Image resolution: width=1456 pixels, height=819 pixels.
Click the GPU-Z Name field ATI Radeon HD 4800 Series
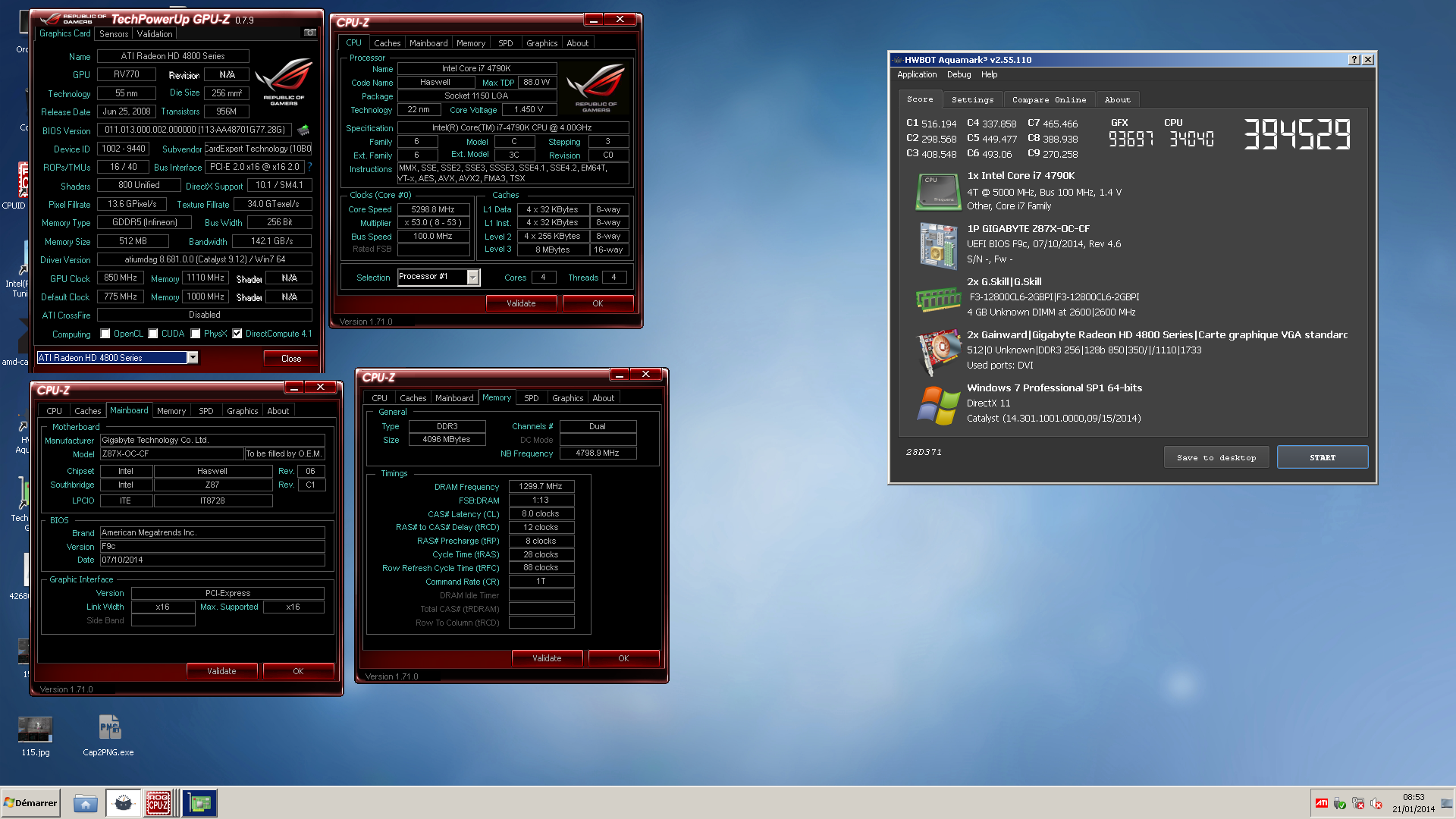coord(173,56)
